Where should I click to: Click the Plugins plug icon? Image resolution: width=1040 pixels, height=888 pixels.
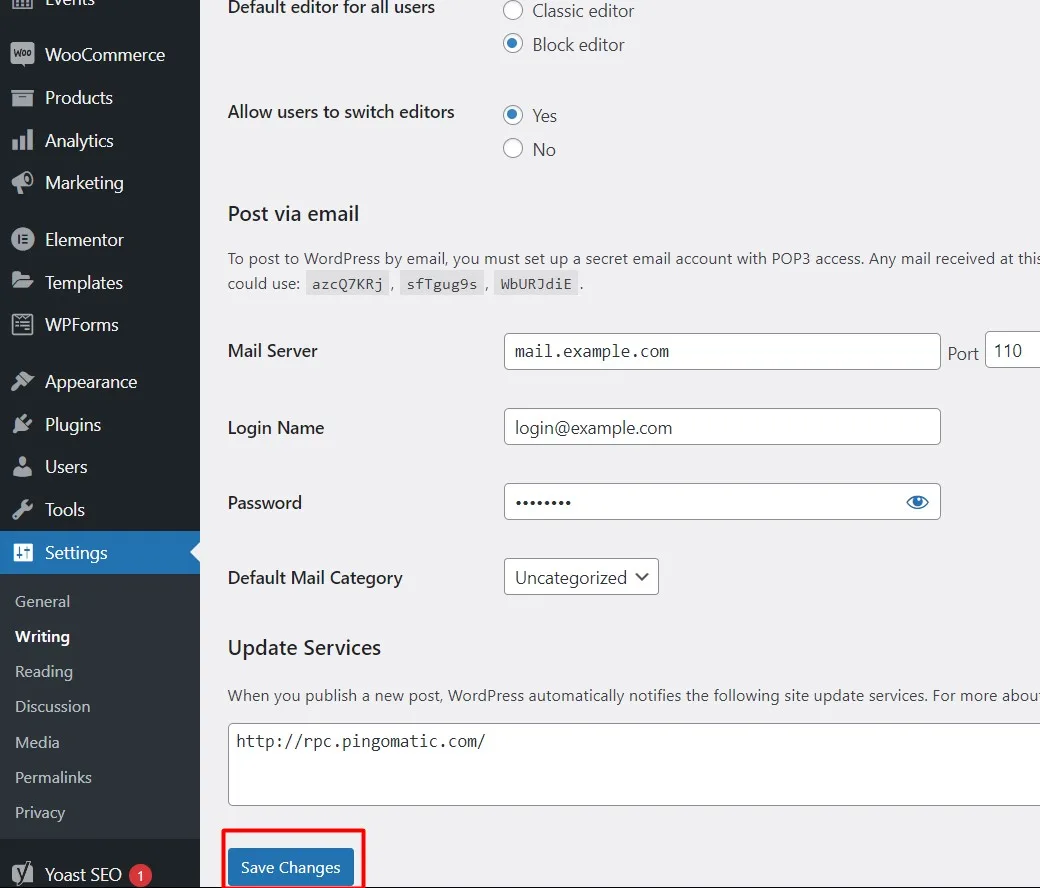coord(23,424)
